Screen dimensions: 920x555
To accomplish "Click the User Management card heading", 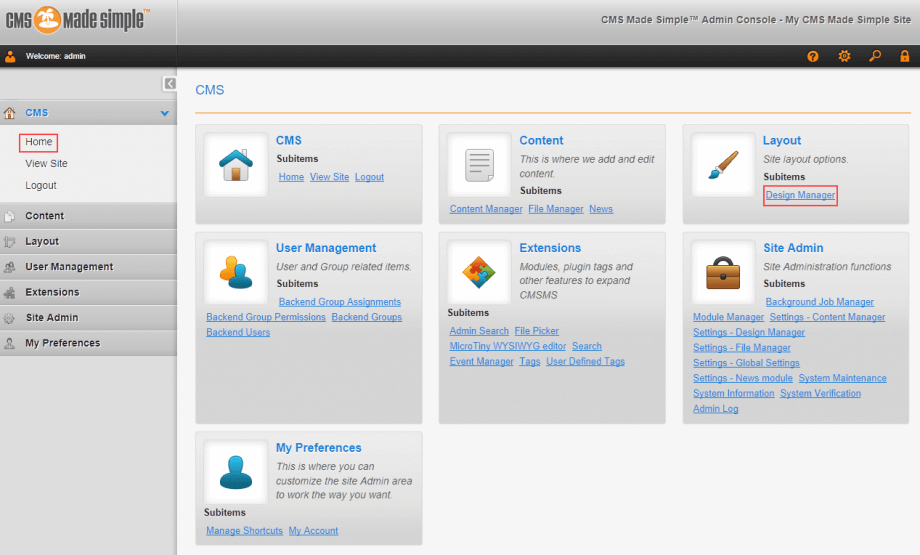I will point(326,248).
